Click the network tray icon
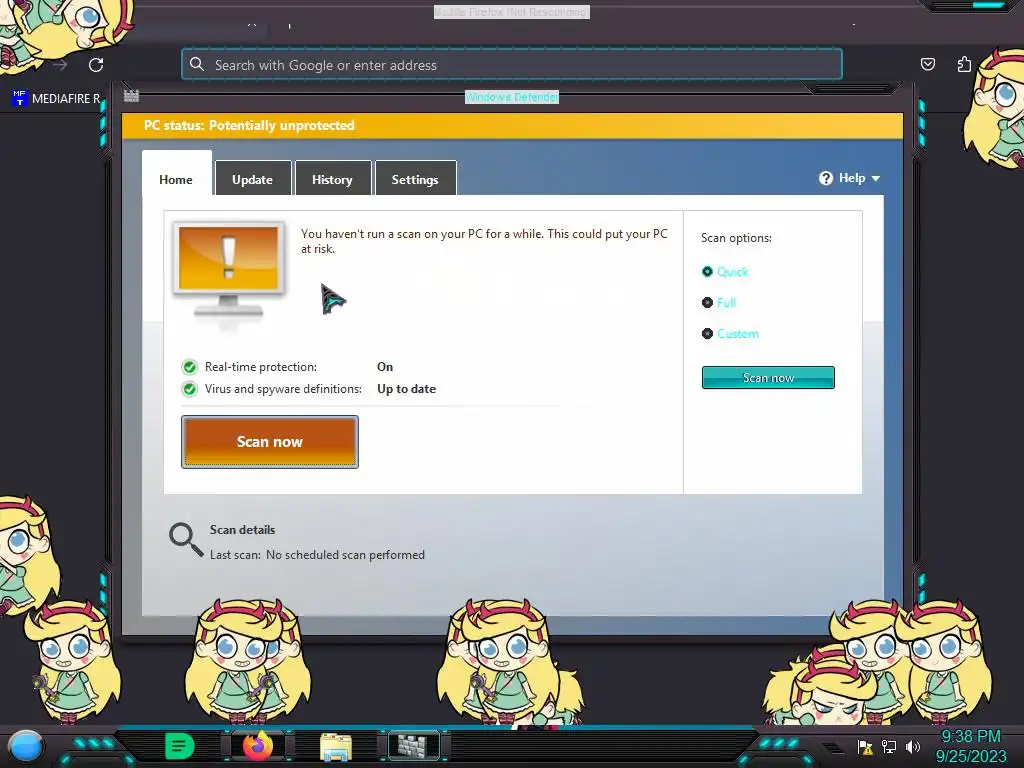 click(x=889, y=746)
